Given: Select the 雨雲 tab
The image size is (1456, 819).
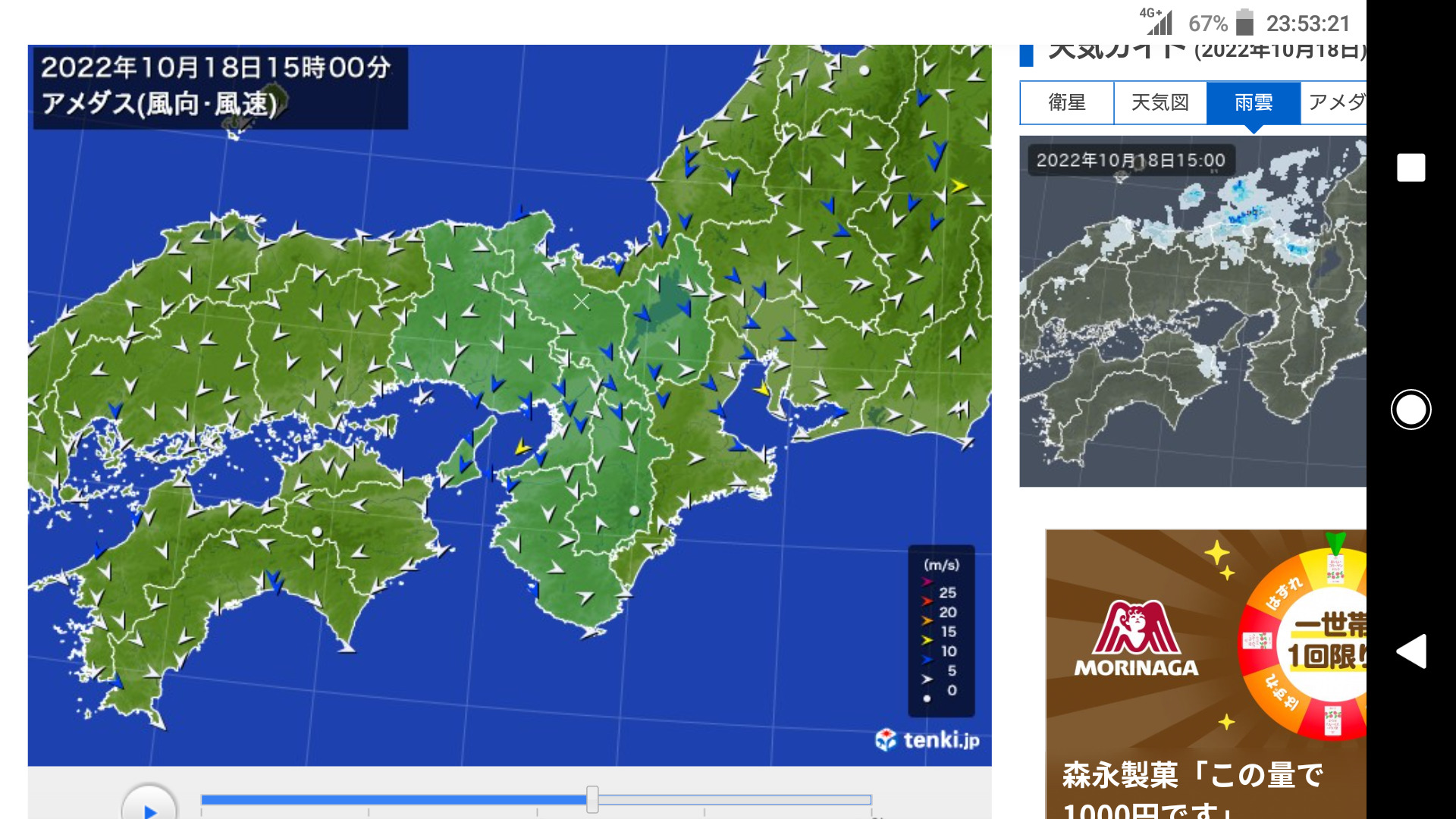Looking at the screenshot, I should pos(1254,102).
